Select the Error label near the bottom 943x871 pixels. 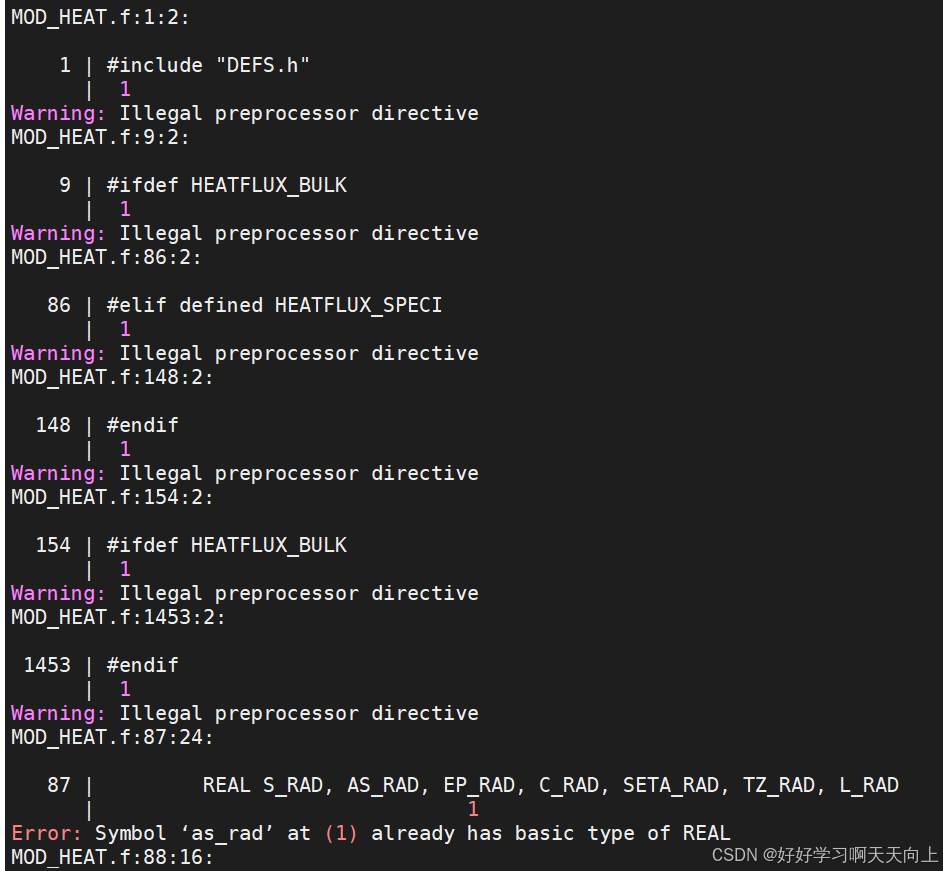click(45, 833)
